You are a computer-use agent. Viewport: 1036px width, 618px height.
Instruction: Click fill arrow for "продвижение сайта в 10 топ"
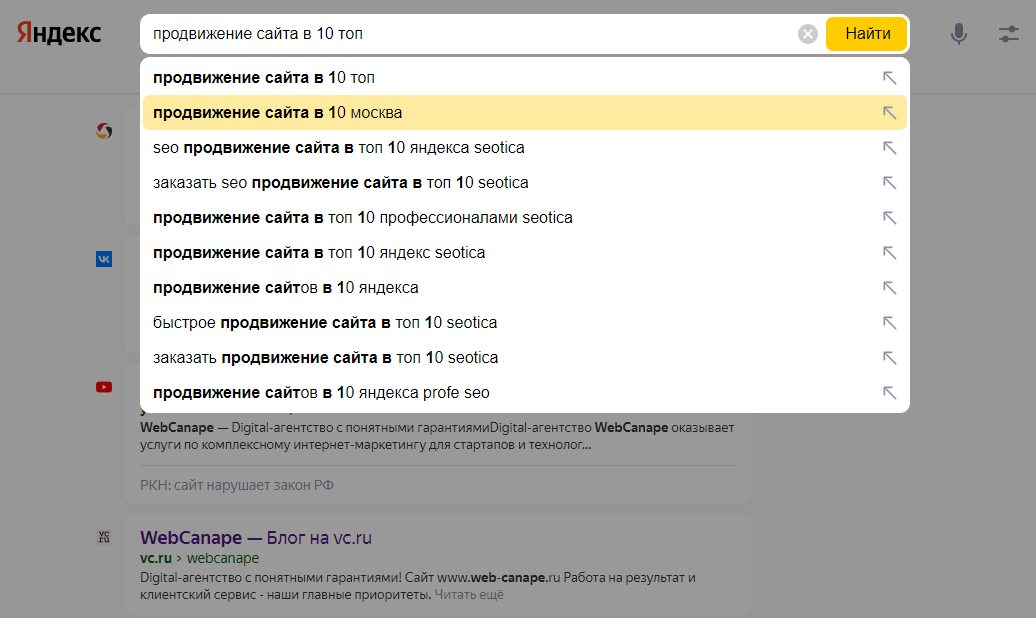pos(889,78)
